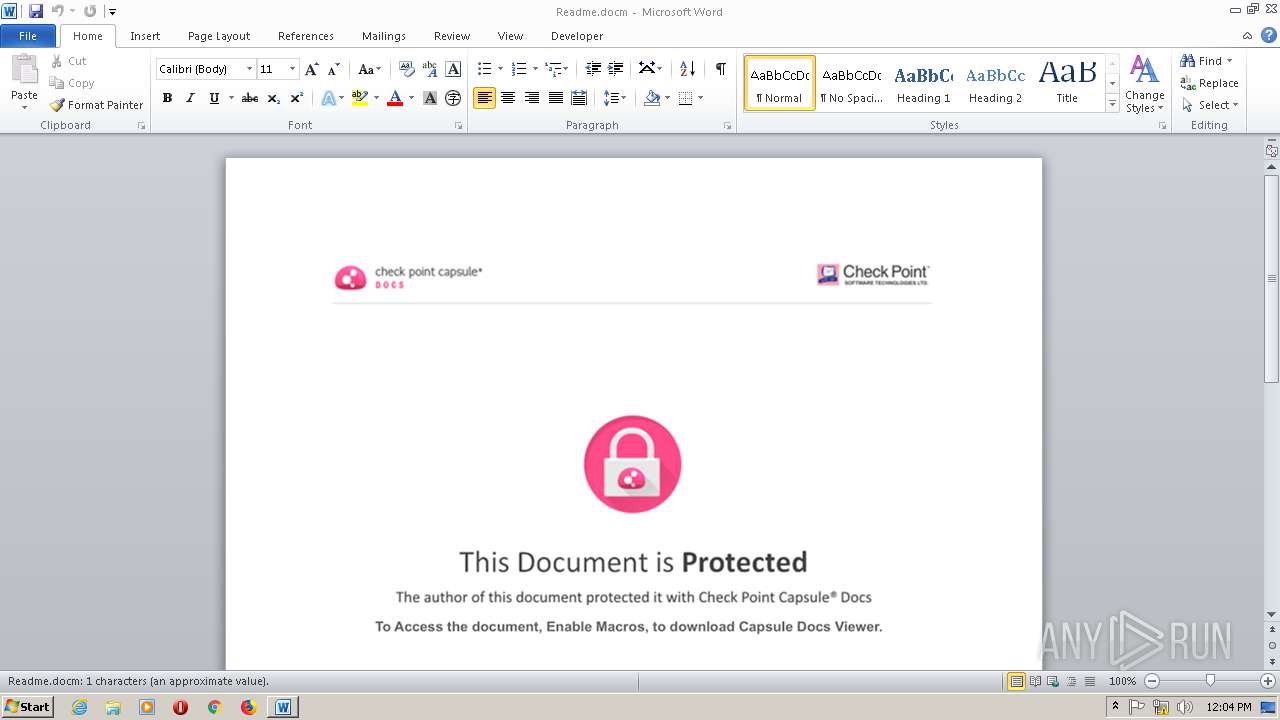Apply the Heading 1 style

(x=923, y=83)
